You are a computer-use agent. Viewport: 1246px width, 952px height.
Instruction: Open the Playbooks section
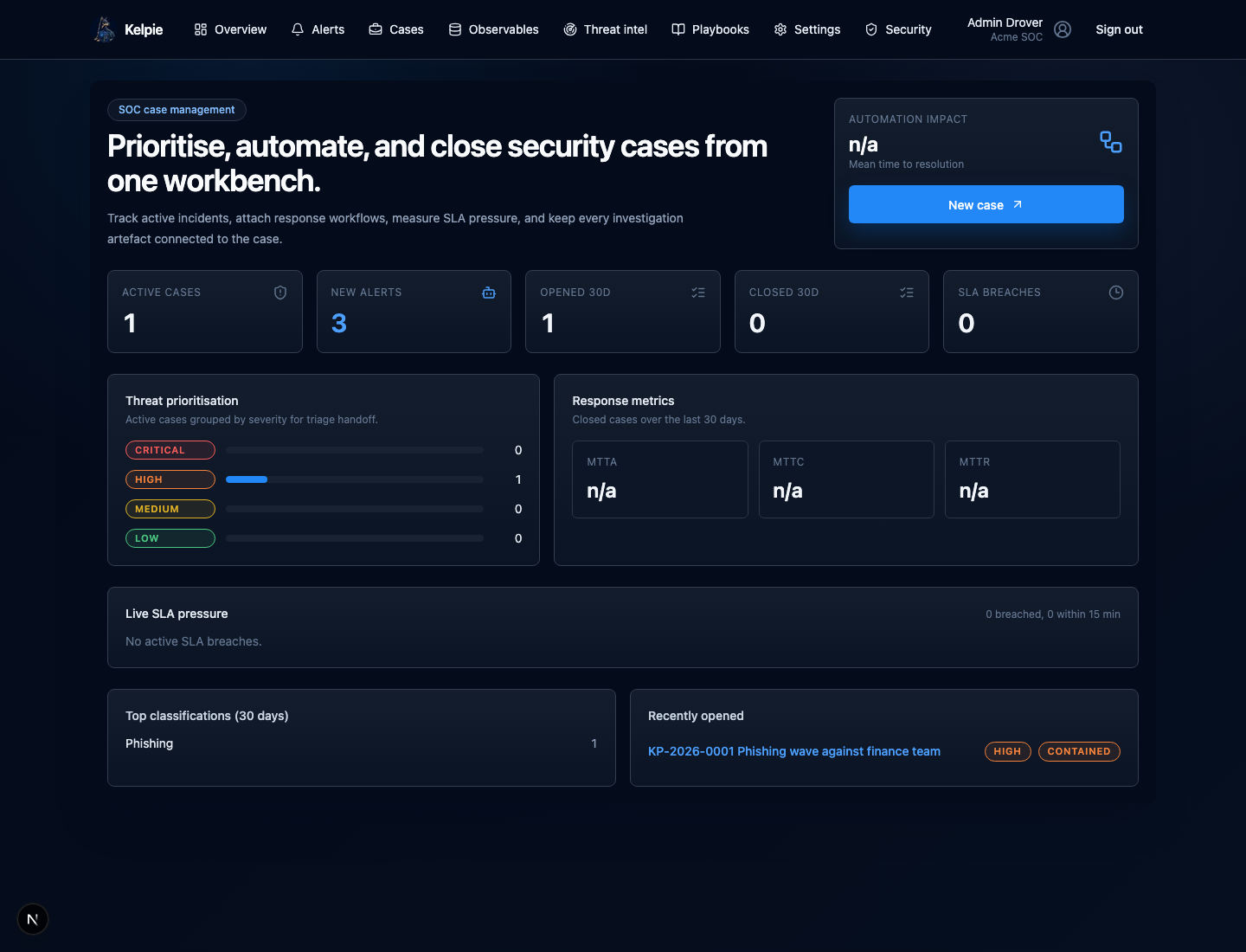[710, 29]
